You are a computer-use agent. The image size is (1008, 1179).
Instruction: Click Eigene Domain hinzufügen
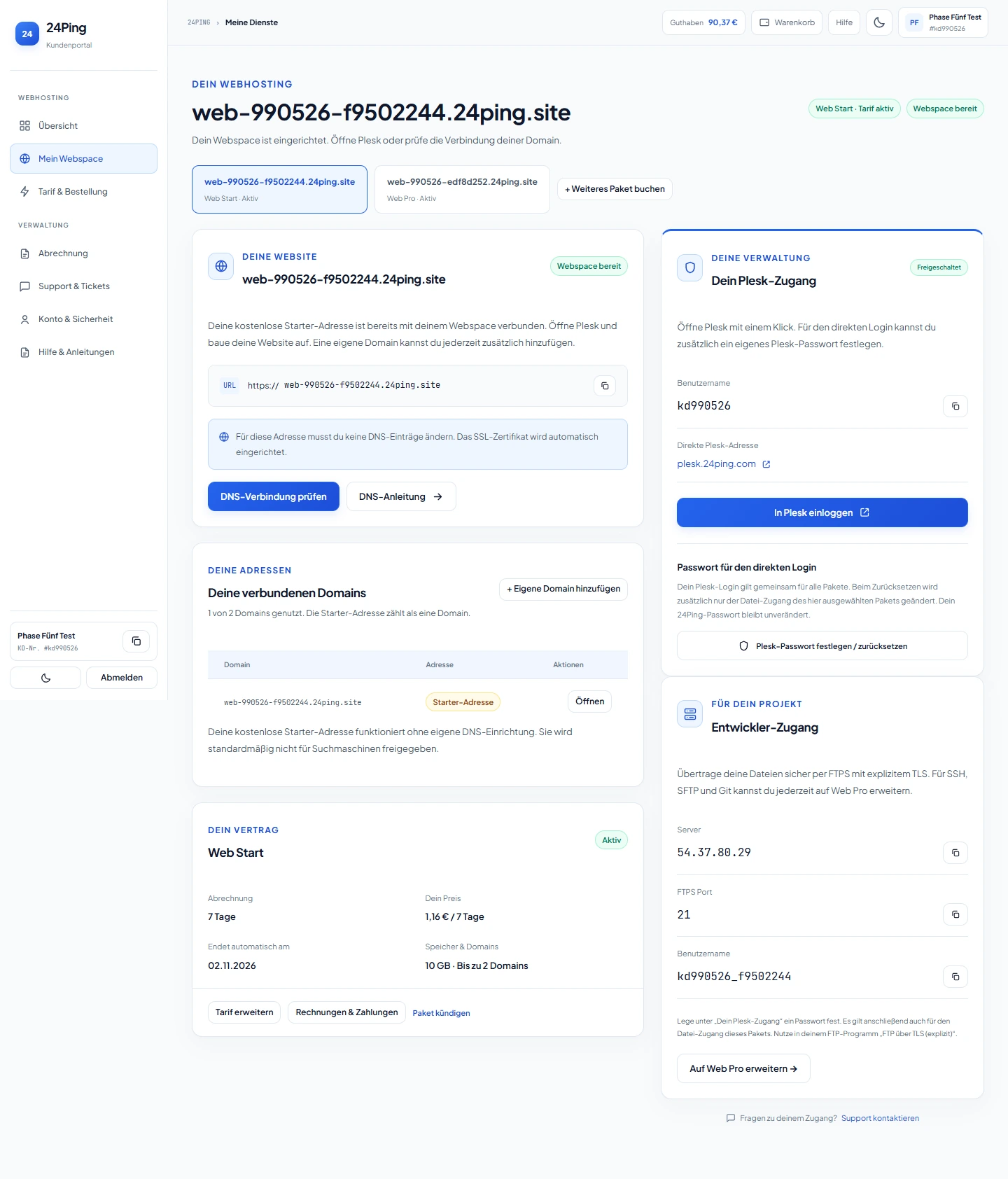pyautogui.click(x=563, y=589)
